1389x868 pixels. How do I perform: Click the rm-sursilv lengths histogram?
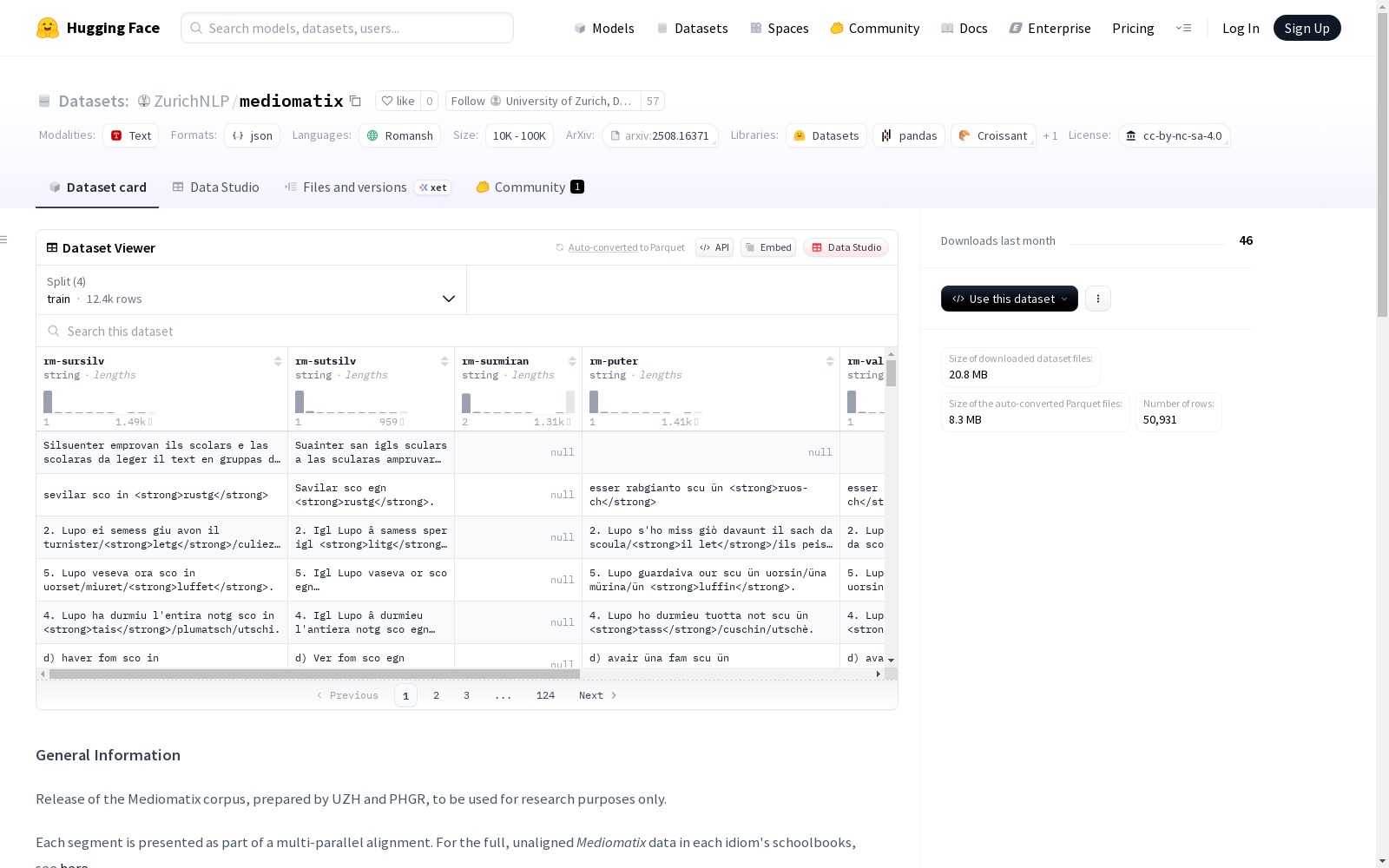101,402
